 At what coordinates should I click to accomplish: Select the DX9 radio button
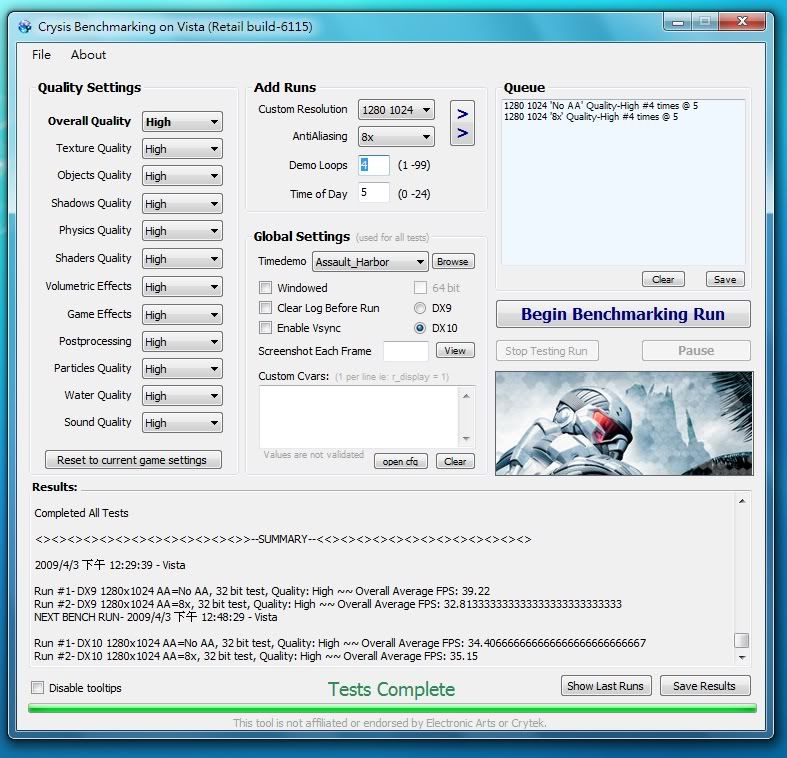click(x=420, y=308)
